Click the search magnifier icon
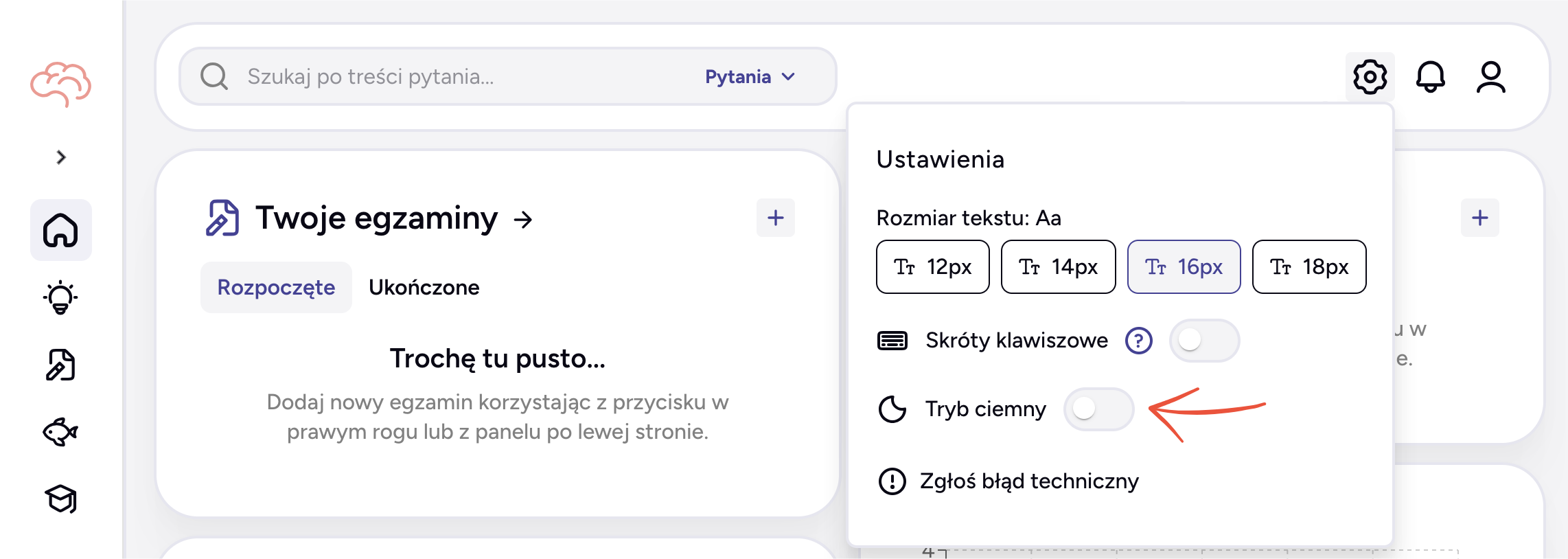 click(214, 76)
